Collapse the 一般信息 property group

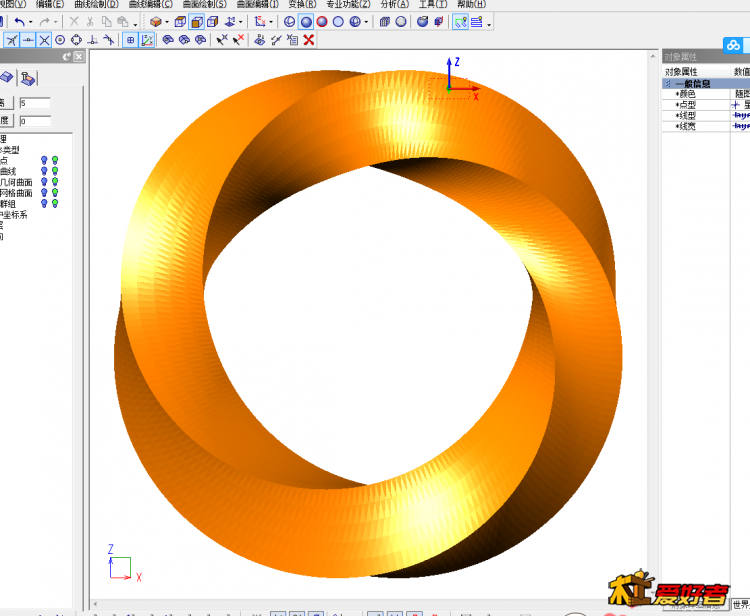coord(668,84)
